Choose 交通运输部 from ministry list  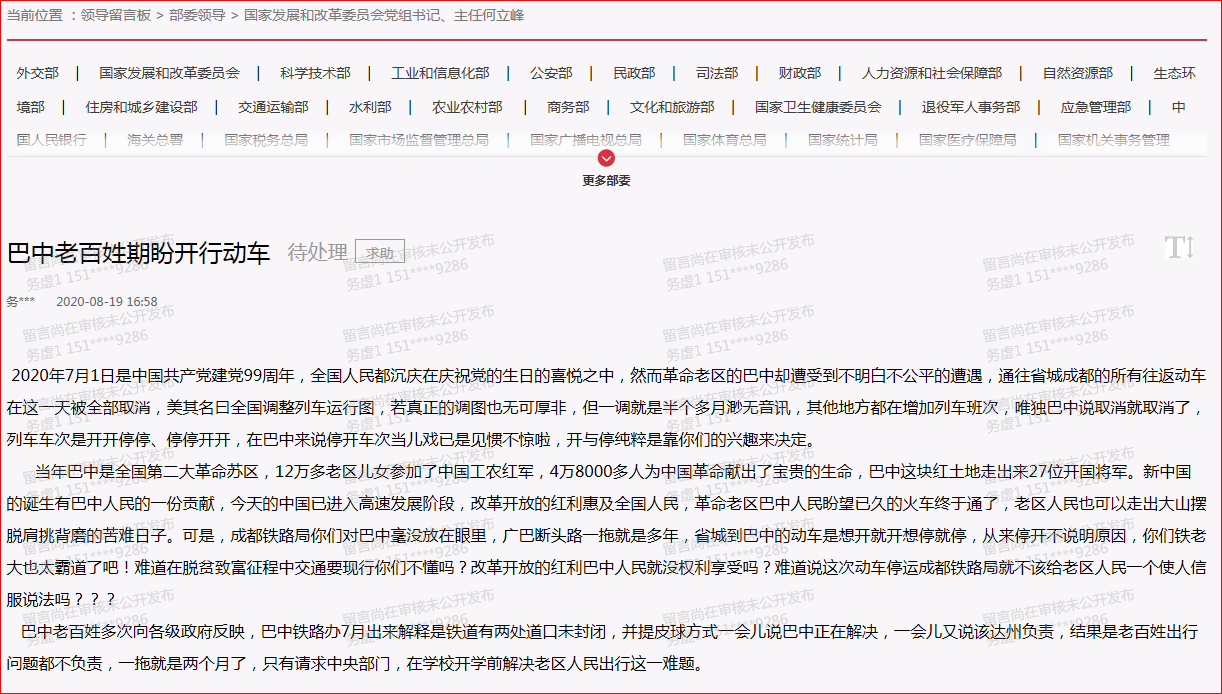click(x=273, y=107)
